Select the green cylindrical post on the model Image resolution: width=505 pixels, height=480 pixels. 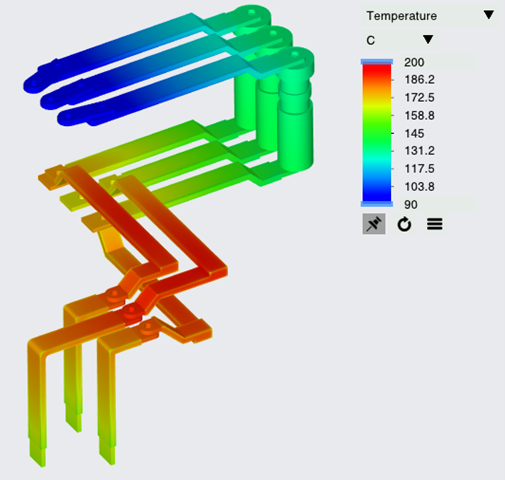(295, 133)
